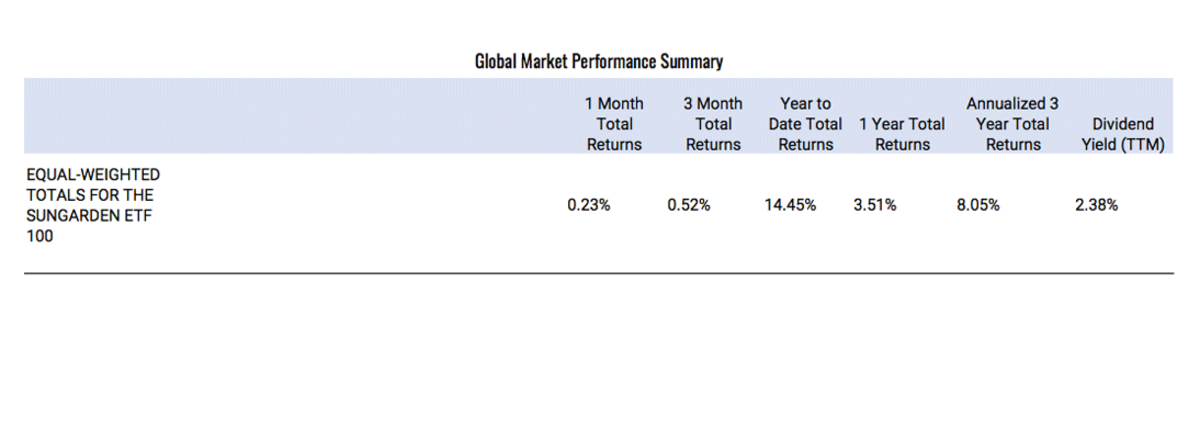1200x439 pixels.
Task: Select the 2.38% dividend yield value
Action: 1096,206
